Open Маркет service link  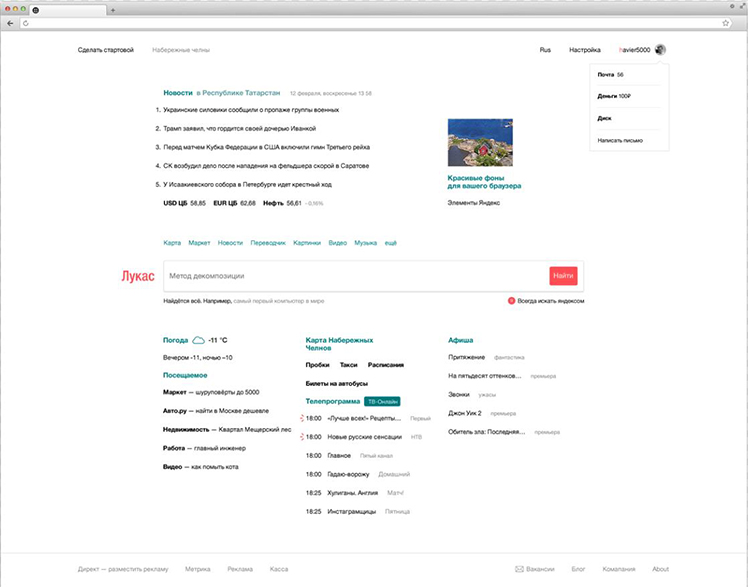point(199,243)
